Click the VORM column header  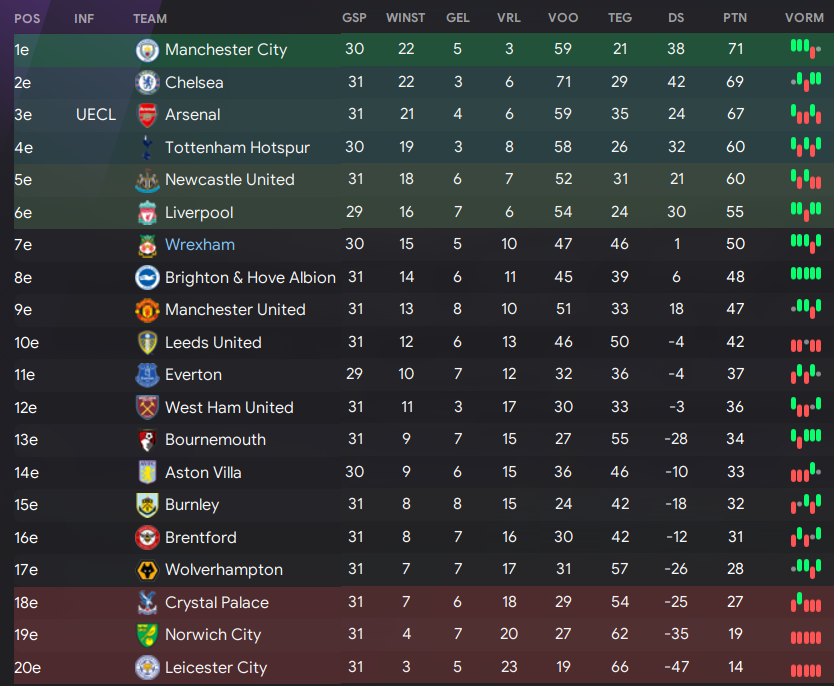tap(804, 18)
